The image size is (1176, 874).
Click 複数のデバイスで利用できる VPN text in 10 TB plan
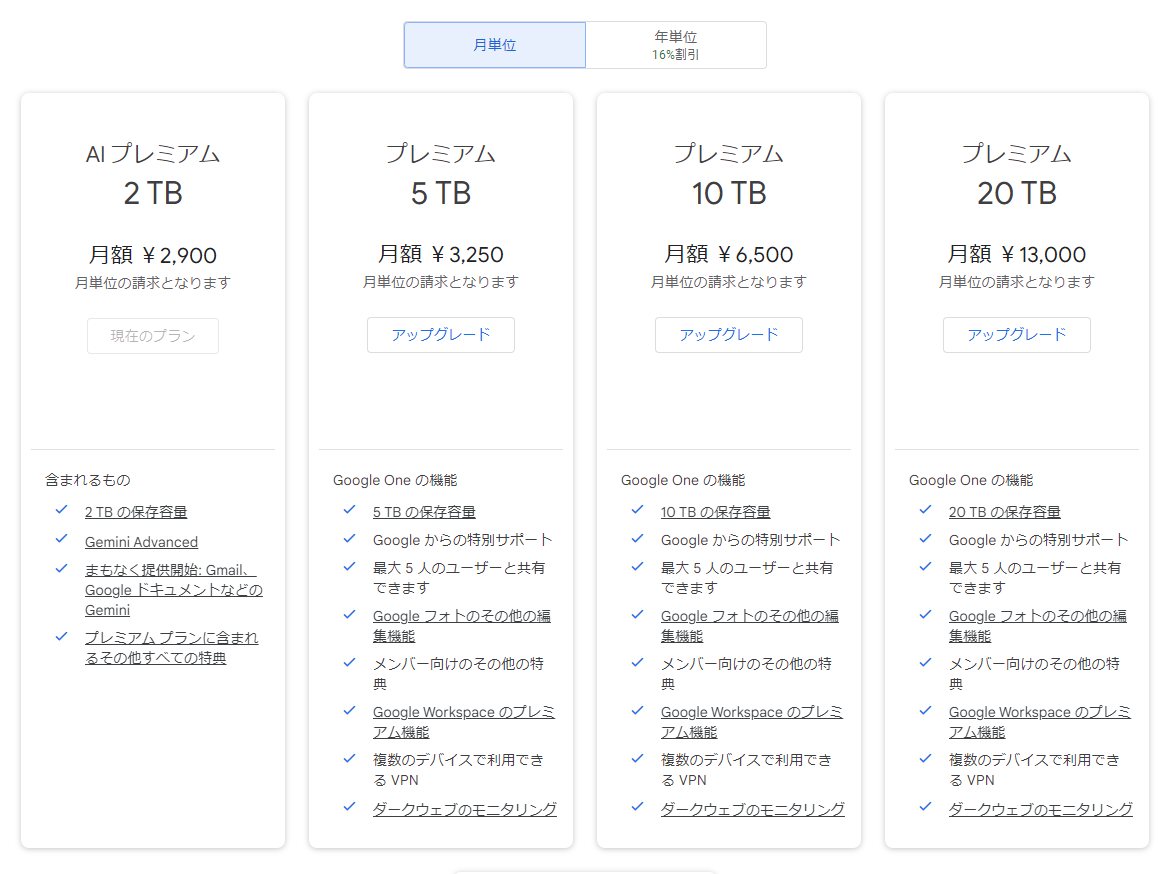pyautogui.click(x=746, y=770)
